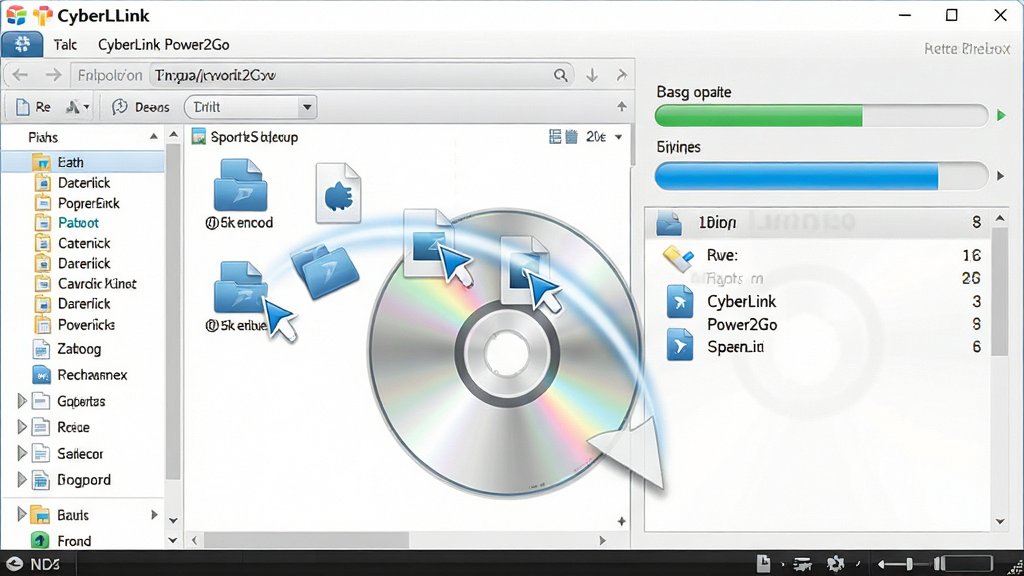Expand the Bogpord tree node
The image size is (1024, 576).
(22, 479)
